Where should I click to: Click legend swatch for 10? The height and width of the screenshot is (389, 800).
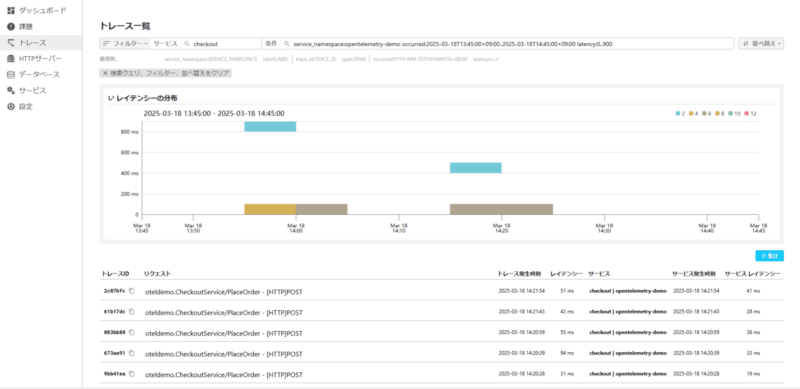pos(731,113)
